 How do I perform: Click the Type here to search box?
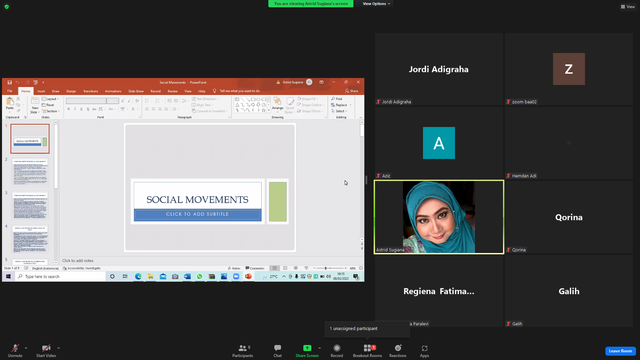pyautogui.click(x=60, y=276)
